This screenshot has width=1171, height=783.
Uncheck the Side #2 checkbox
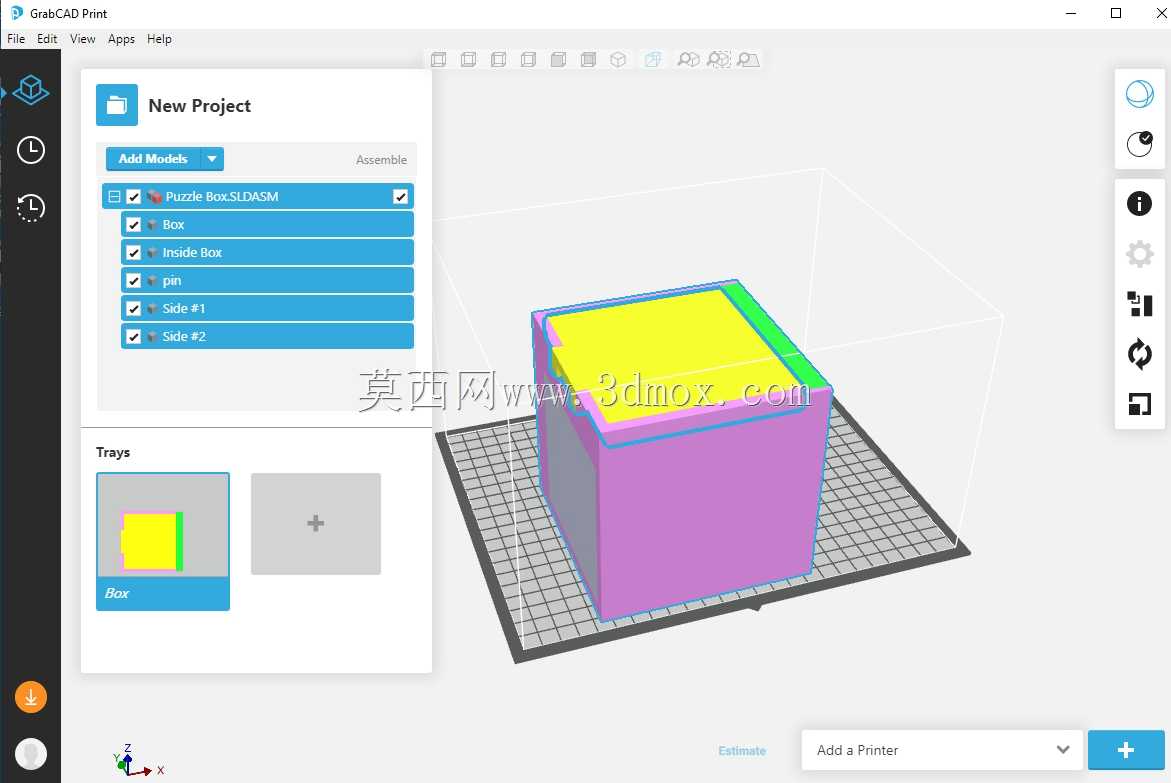pyautogui.click(x=134, y=336)
